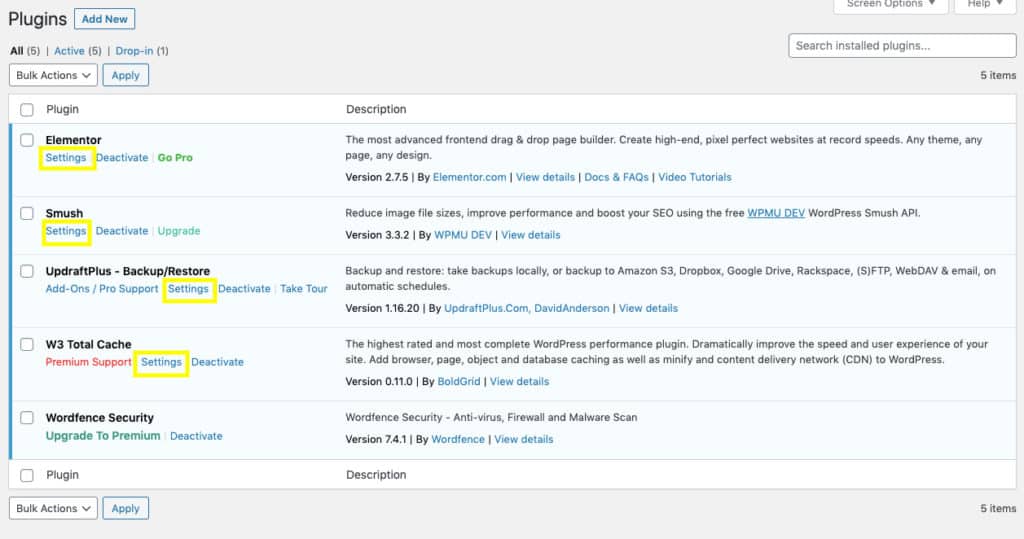Open Elementor Video Tutorials link
Viewport: 1024px width, 539px height.
click(695, 177)
